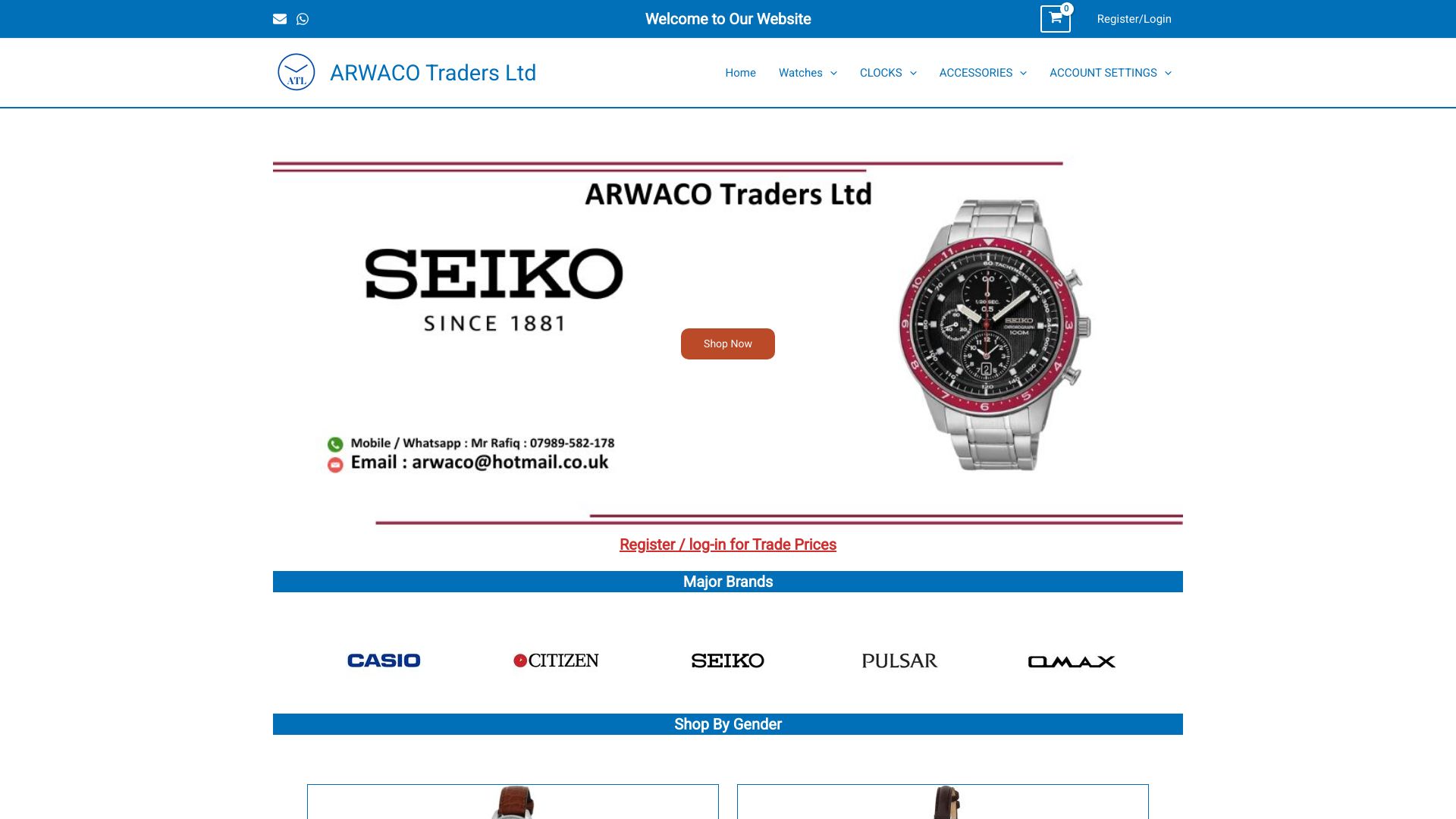This screenshot has width=1456, height=819.
Task: Open the WhatsApp contact icon
Action: point(303,19)
